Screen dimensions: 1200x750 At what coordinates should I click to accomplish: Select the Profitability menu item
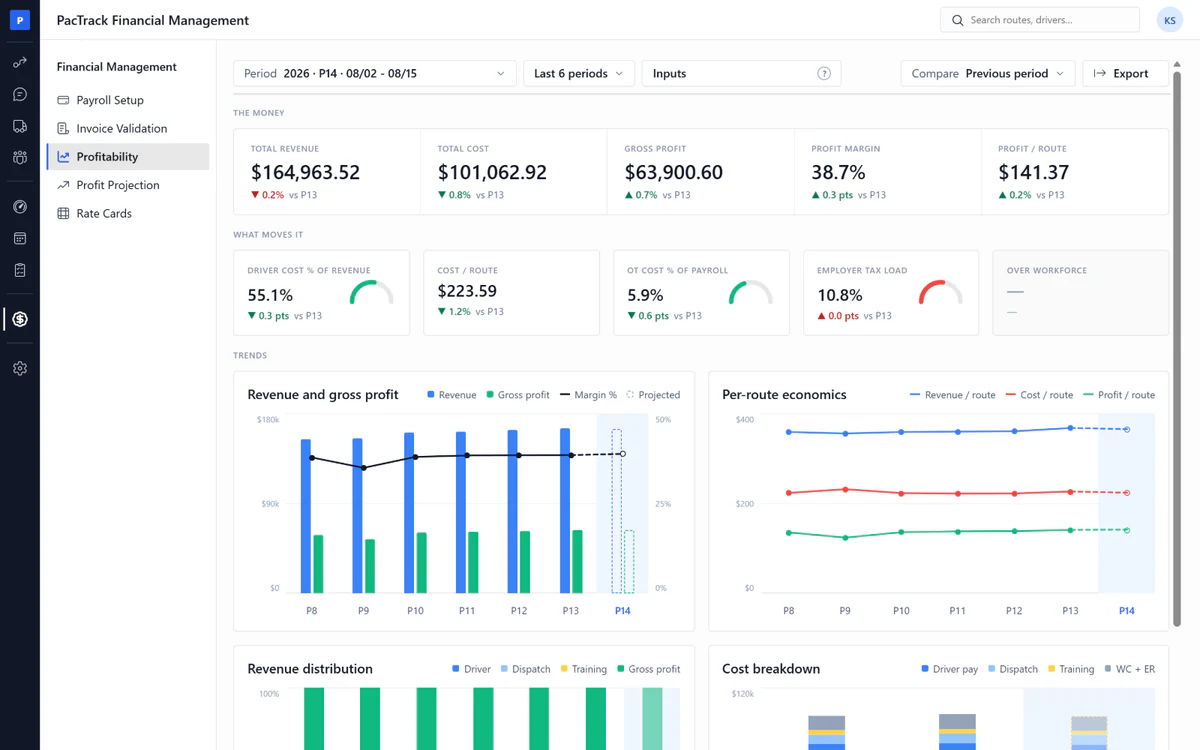pyautogui.click(x=128, y=157)
